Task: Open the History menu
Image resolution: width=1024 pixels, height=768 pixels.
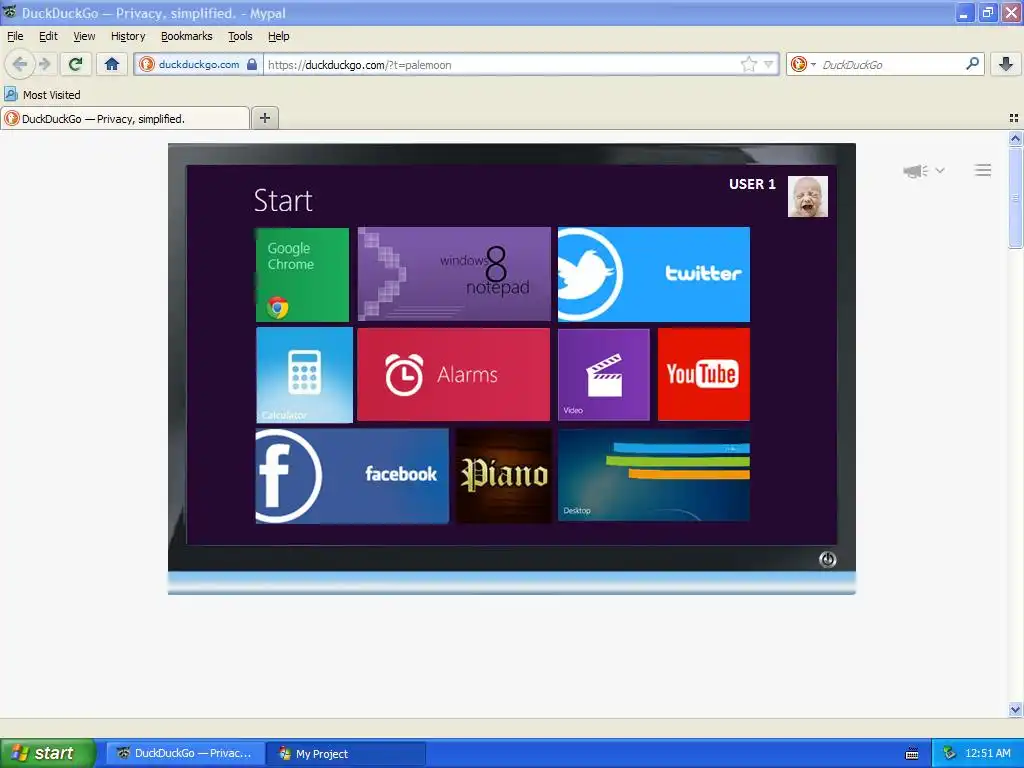Action: coord(128,36)
